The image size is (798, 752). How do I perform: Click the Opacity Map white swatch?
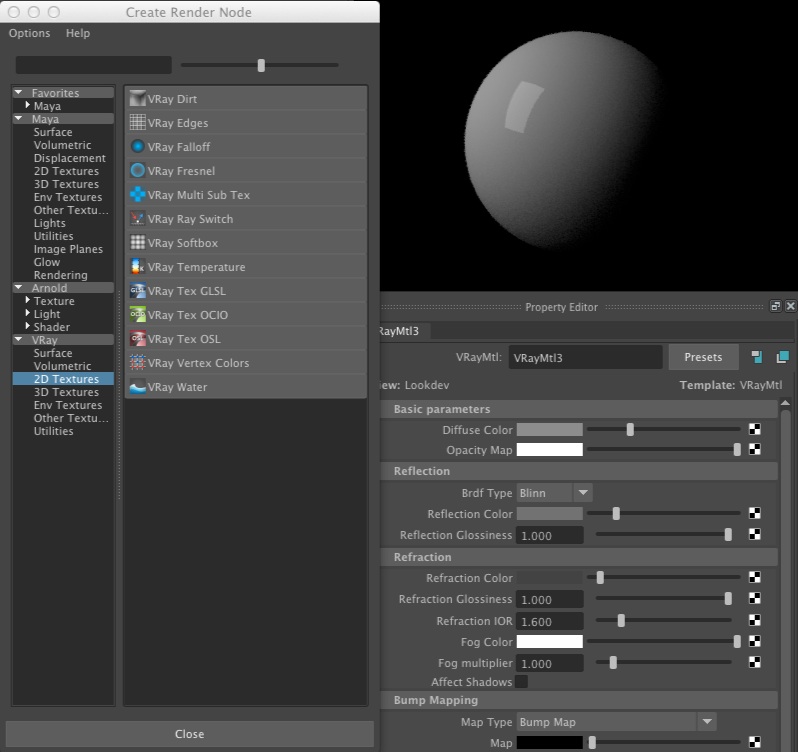click(x=550, y=449)
